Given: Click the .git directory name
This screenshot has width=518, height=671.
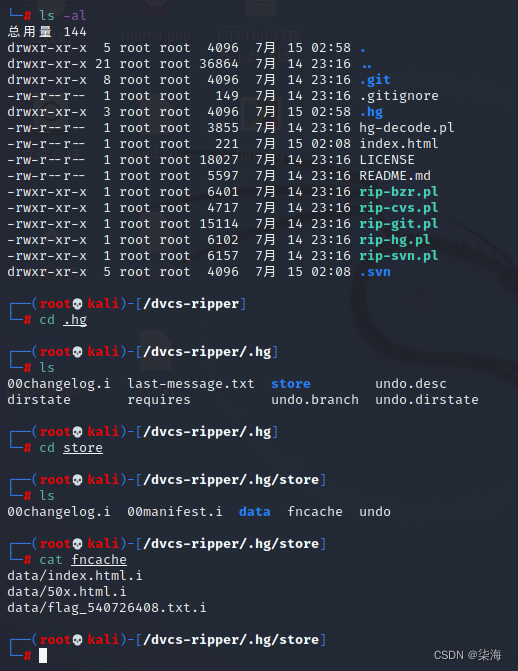Looking at the screenshot, I should click(x=375, y=80).
